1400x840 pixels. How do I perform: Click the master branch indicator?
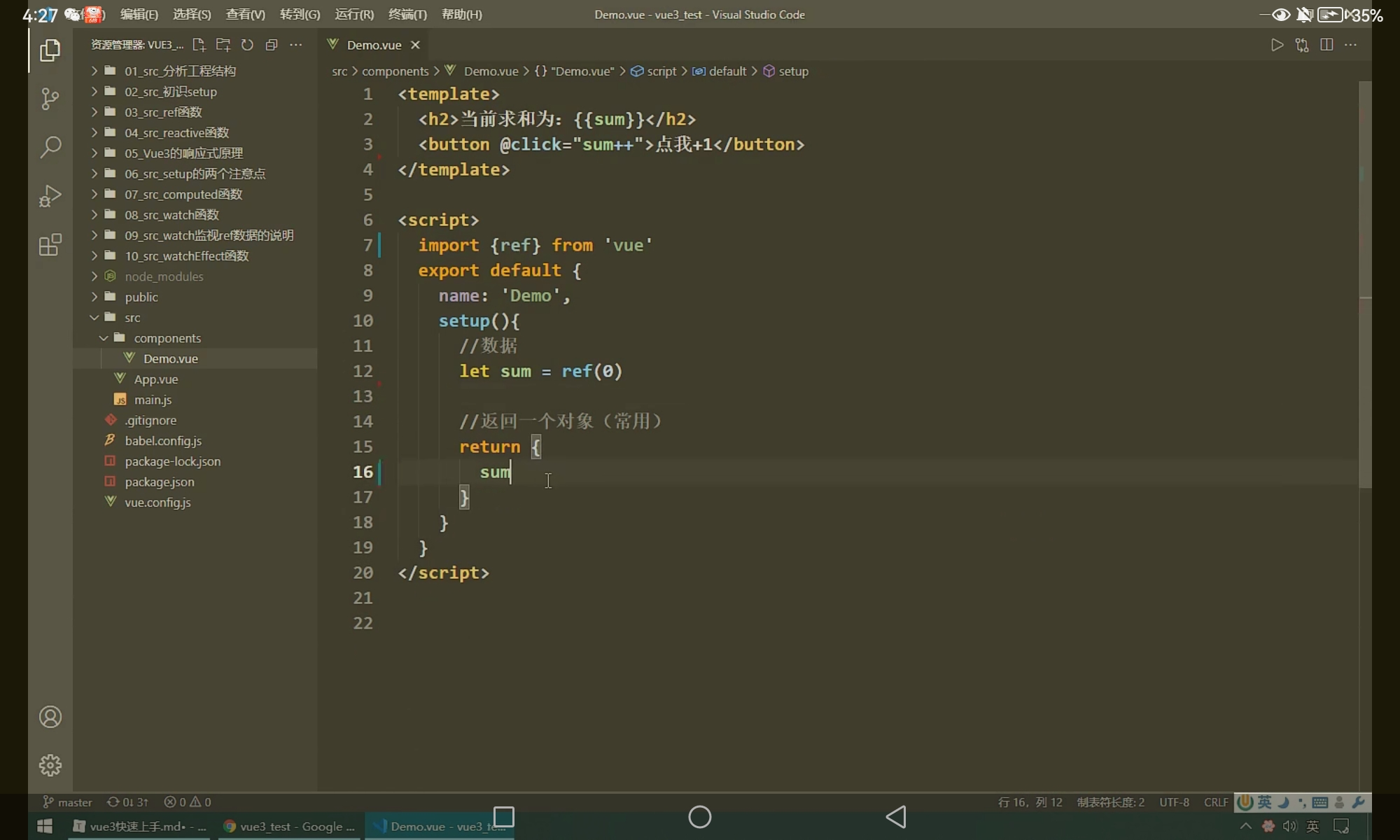click(68, 802)
